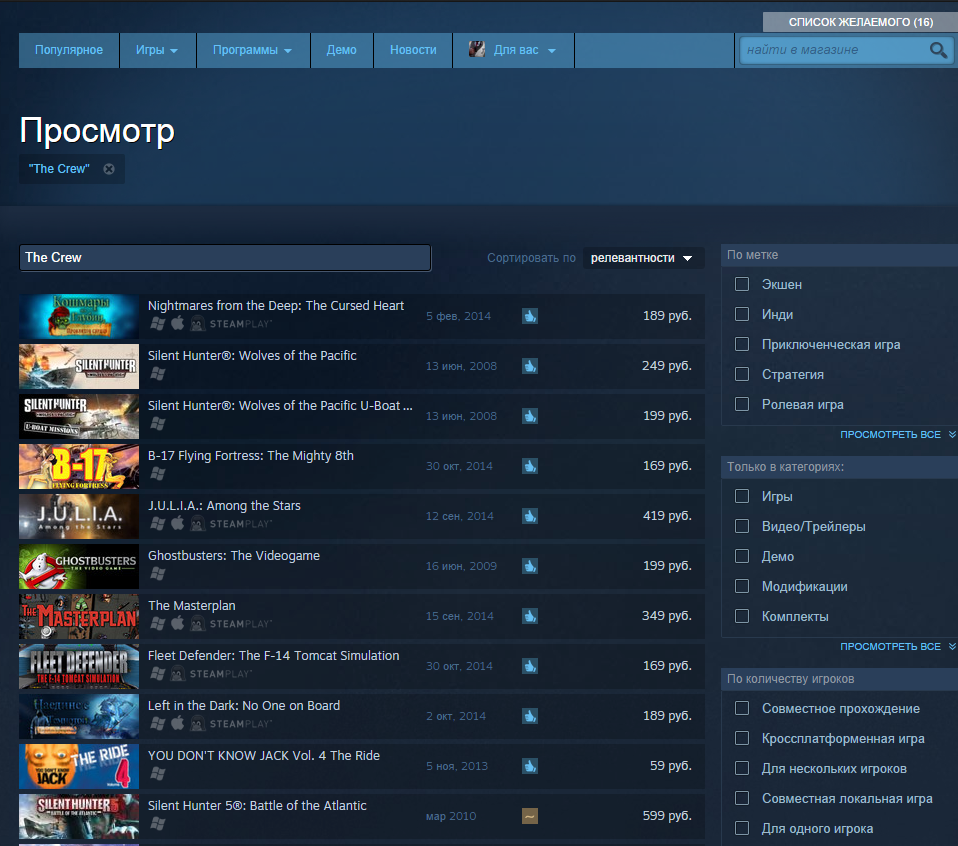
Task: Remove the "The Crew" search tag
Action: click(x=109, y=169)
